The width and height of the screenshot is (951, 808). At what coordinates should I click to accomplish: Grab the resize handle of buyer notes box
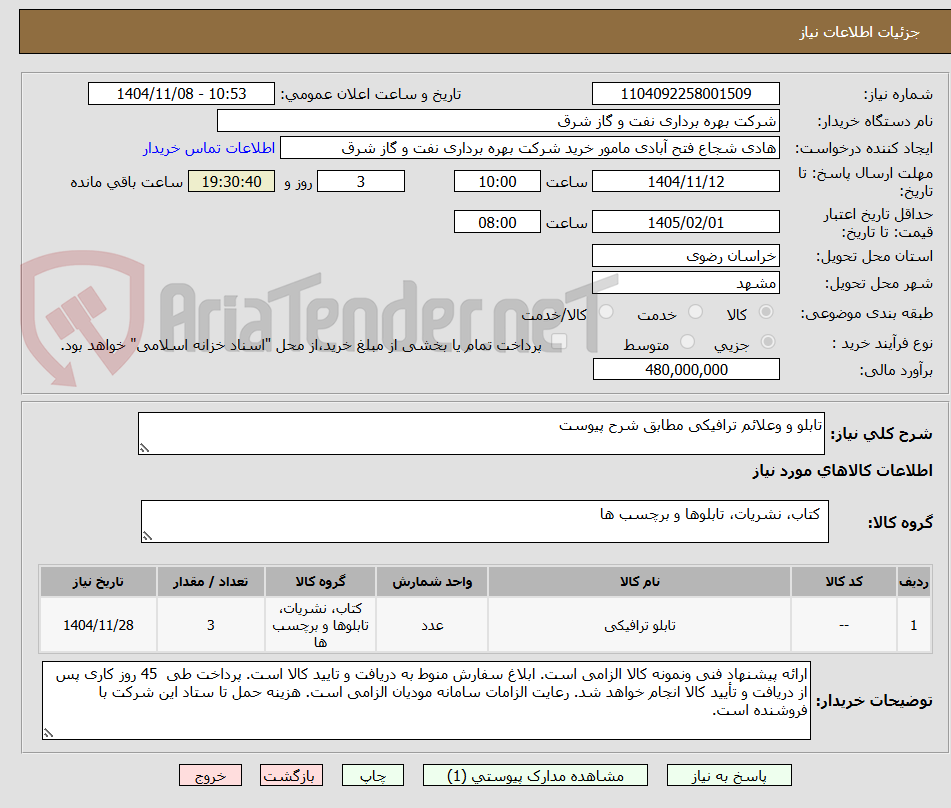pyautogui.click(x=49, y=733)
